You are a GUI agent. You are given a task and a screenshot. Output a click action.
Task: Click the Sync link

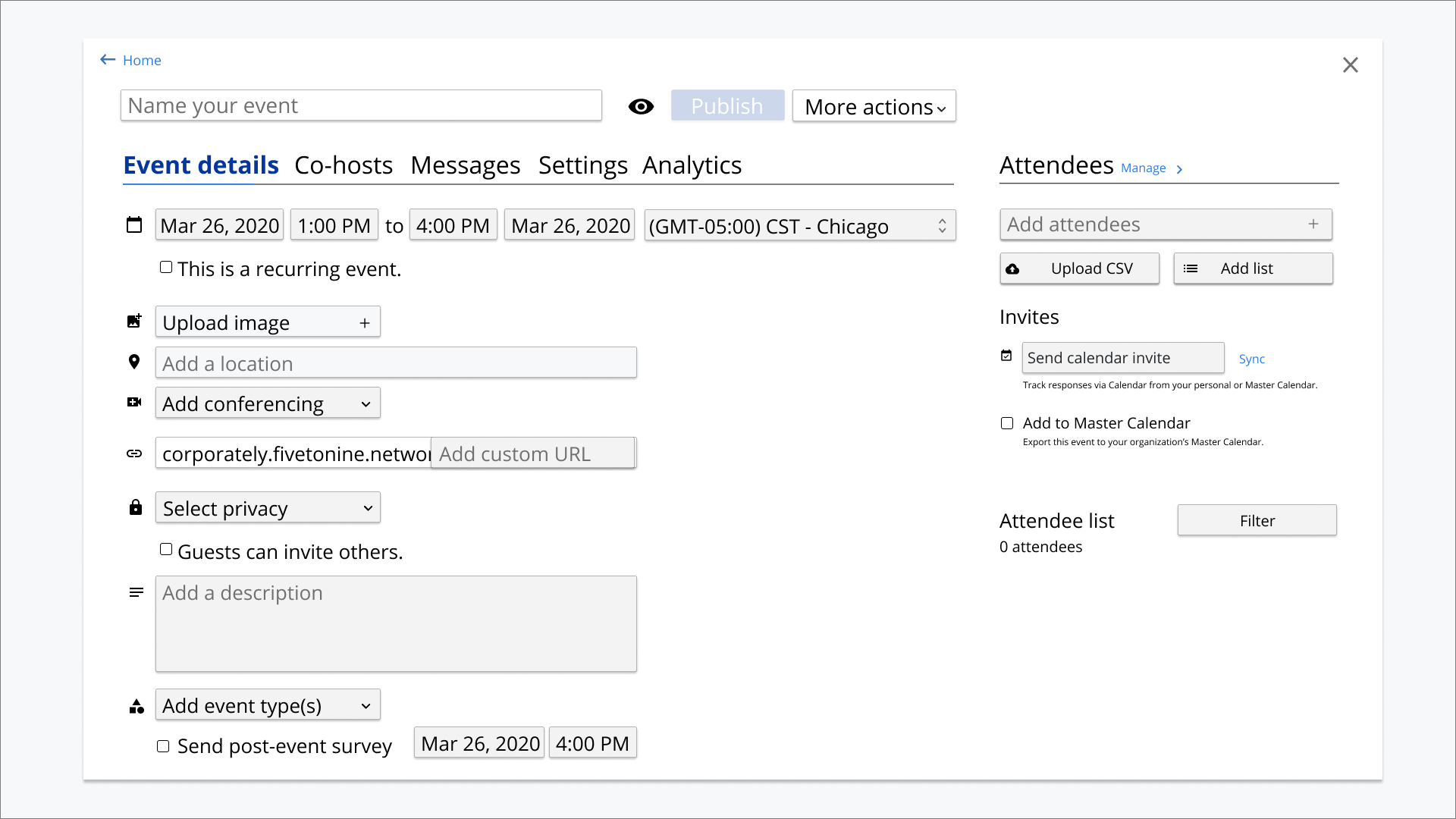tap(1252, 359)
